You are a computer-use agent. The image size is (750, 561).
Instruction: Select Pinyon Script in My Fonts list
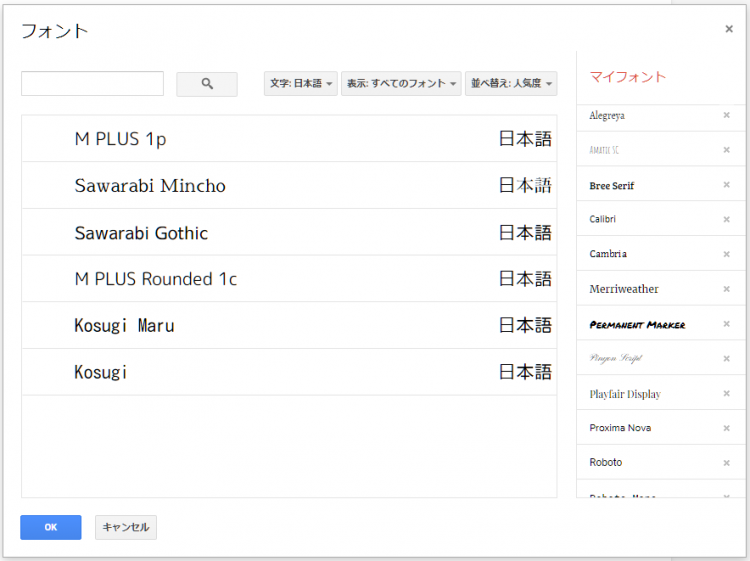tap(616, 358)
